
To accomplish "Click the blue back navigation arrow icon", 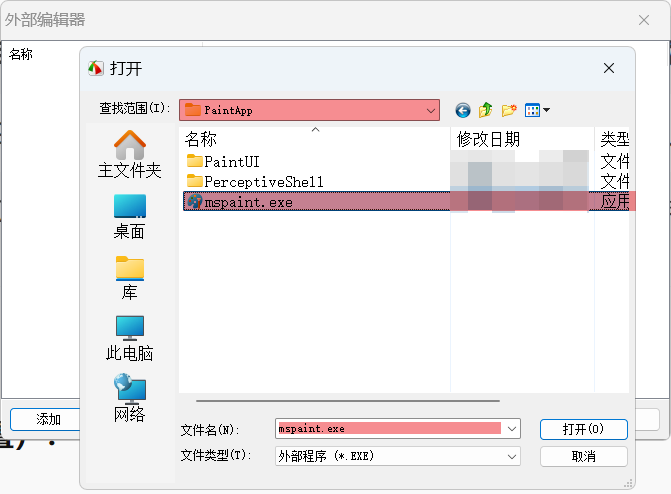I will point(463,110).
